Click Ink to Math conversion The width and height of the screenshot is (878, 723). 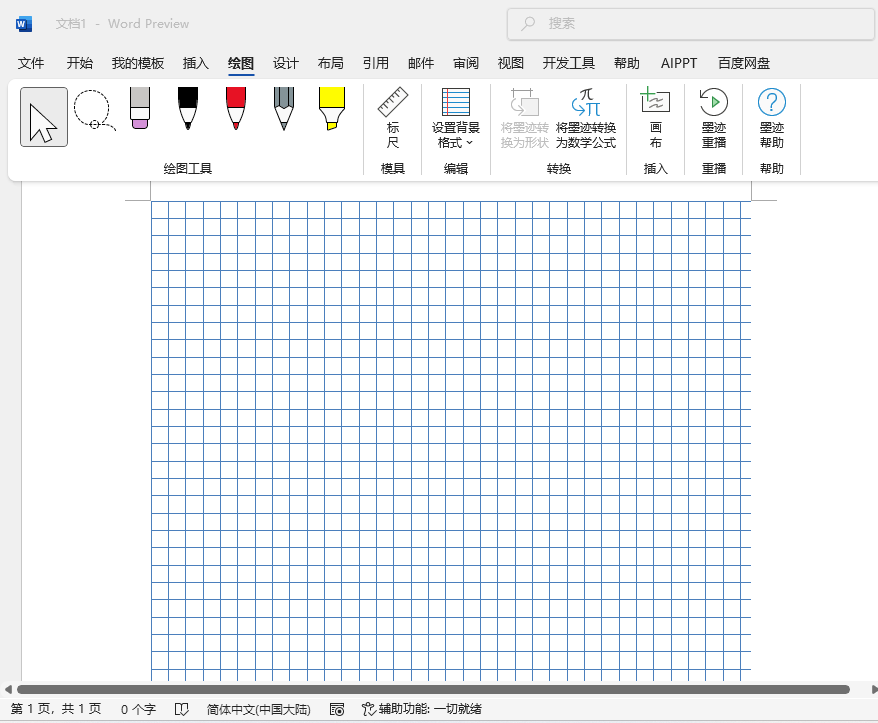(x=586, y=118)
